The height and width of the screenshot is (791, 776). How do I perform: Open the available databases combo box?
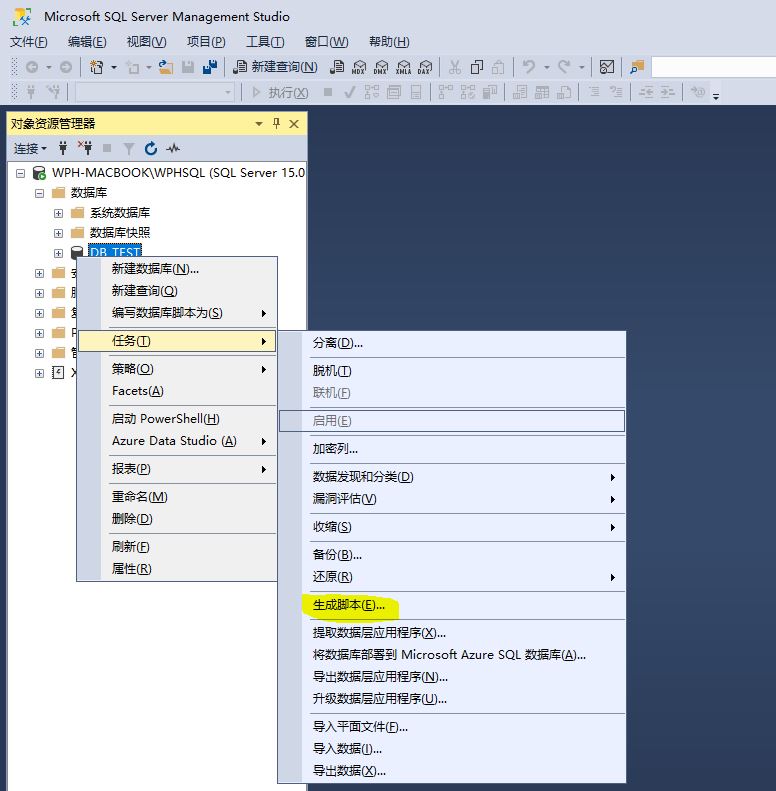point(154,92)
